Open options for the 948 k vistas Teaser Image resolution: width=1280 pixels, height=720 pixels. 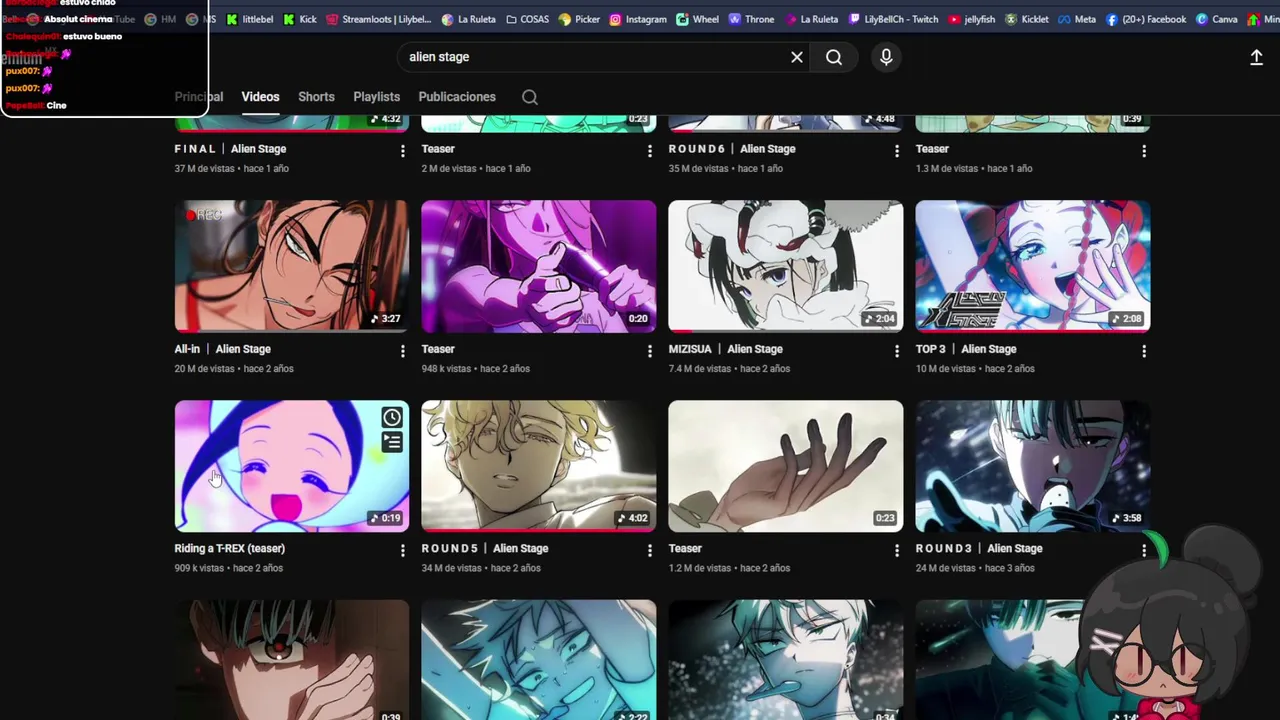[650, 351]
